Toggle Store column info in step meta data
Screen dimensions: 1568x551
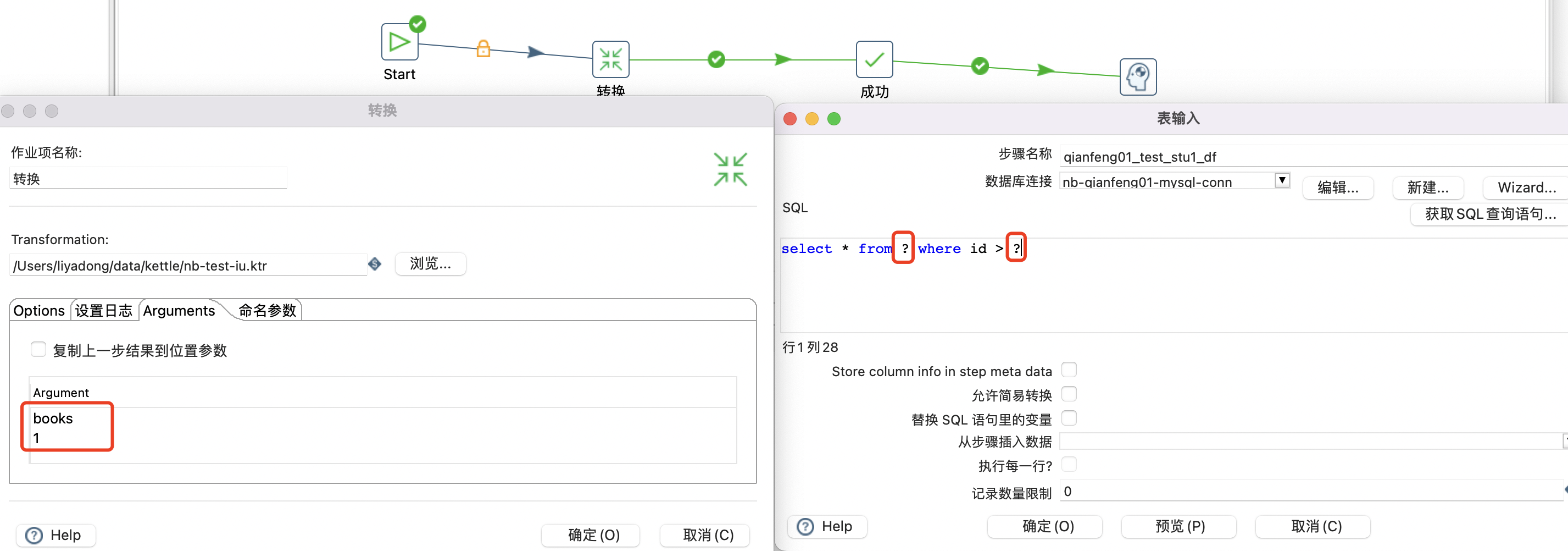click(x=1069, y=370)
